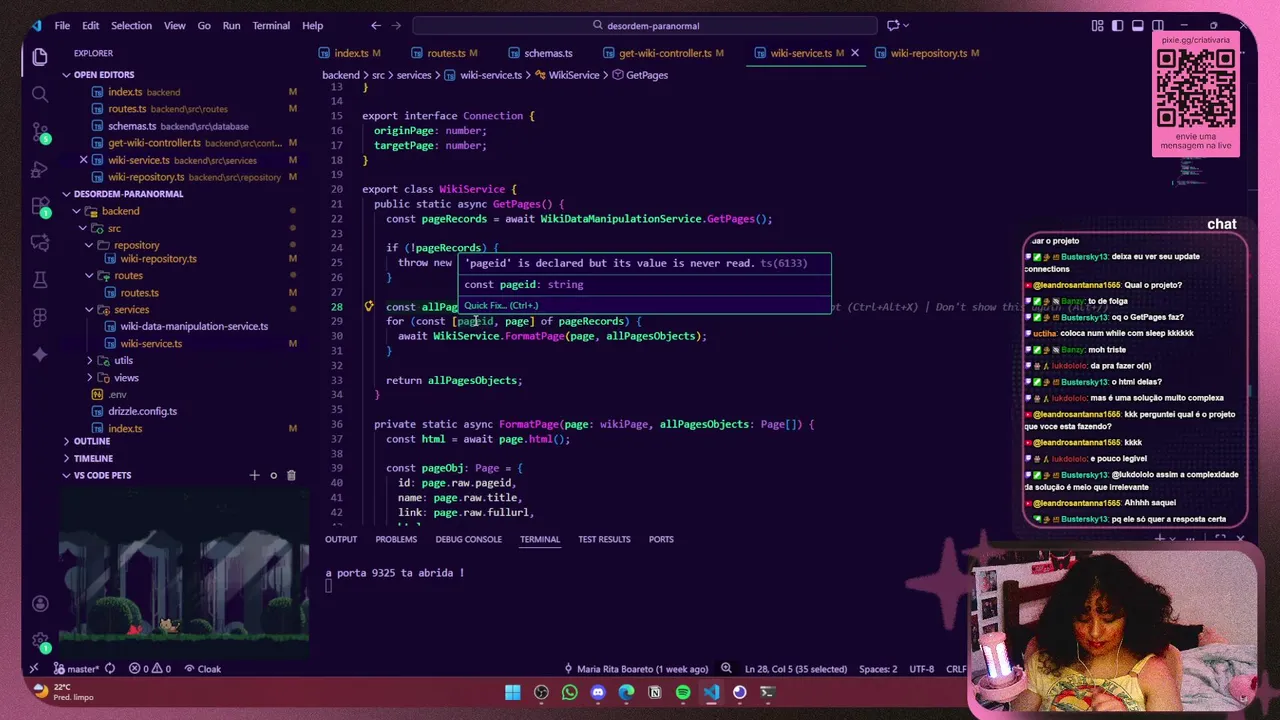
Task: Go forward with the navigation arrow
Action: 398,25
